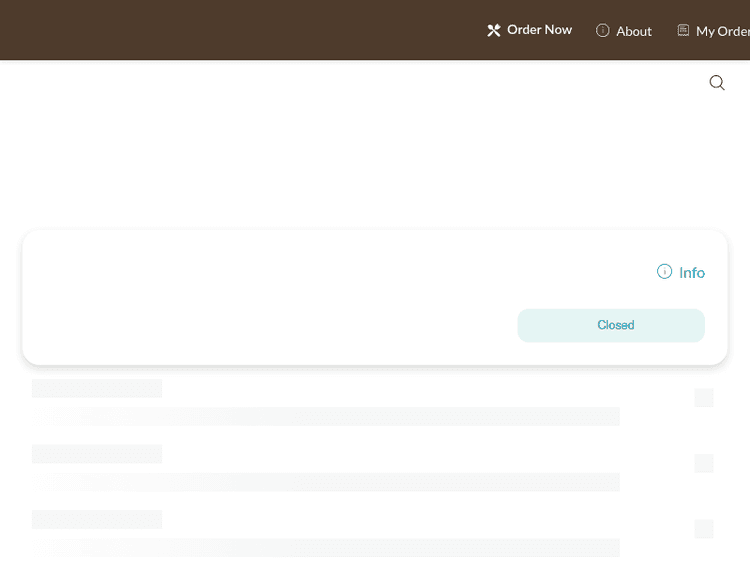Click the first loading title placeholder
Image resolution: width=750 pixels, height=563 pixels.
click(97, 388)
